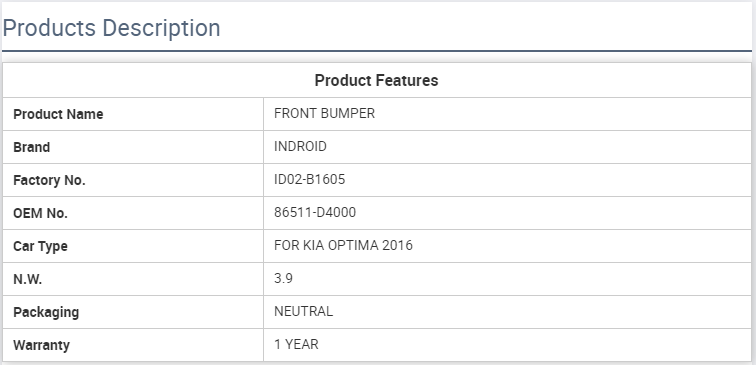Click the Product Name label cell

coord(133,114)
